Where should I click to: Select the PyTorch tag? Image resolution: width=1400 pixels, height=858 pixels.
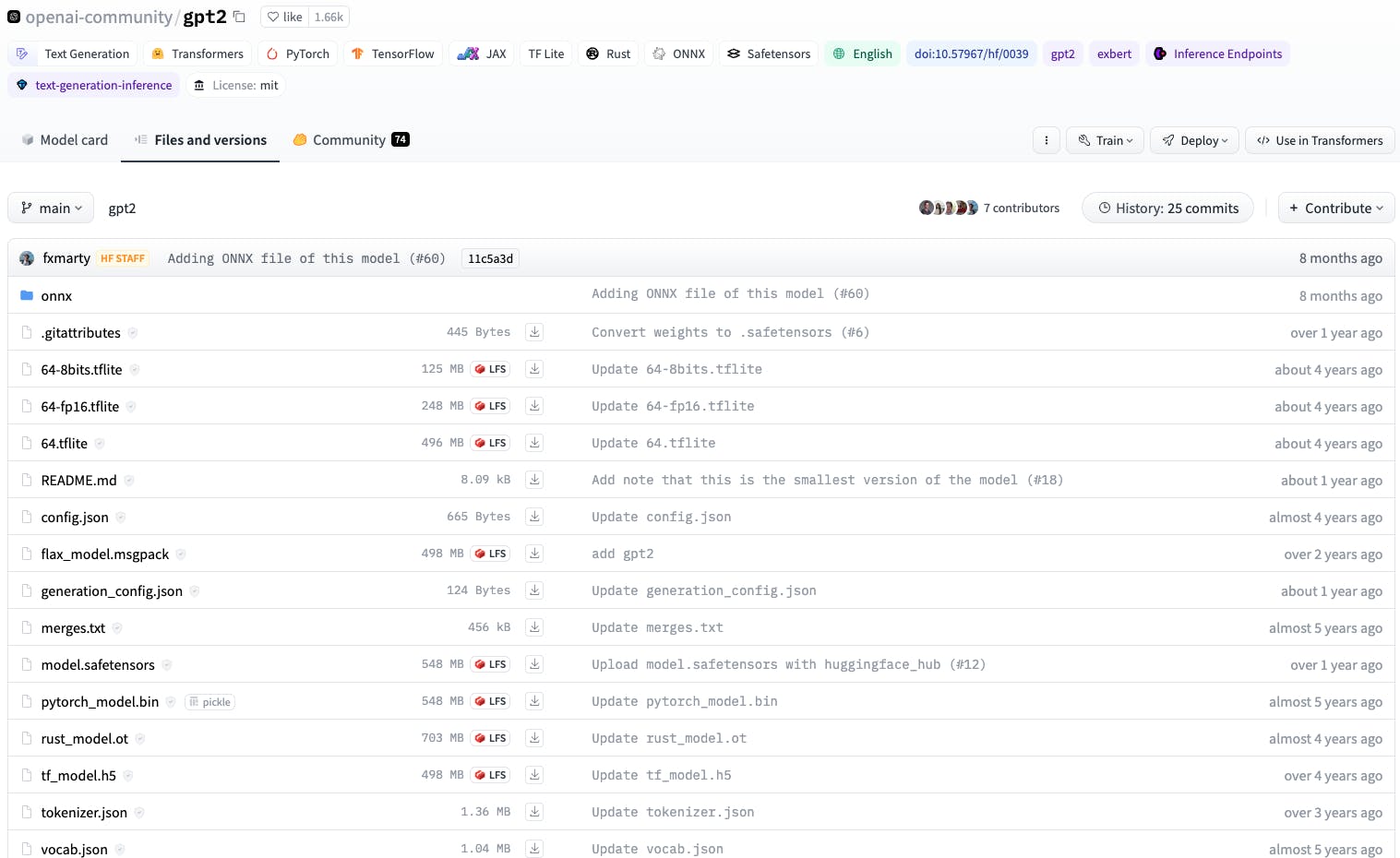pos(298,54)
